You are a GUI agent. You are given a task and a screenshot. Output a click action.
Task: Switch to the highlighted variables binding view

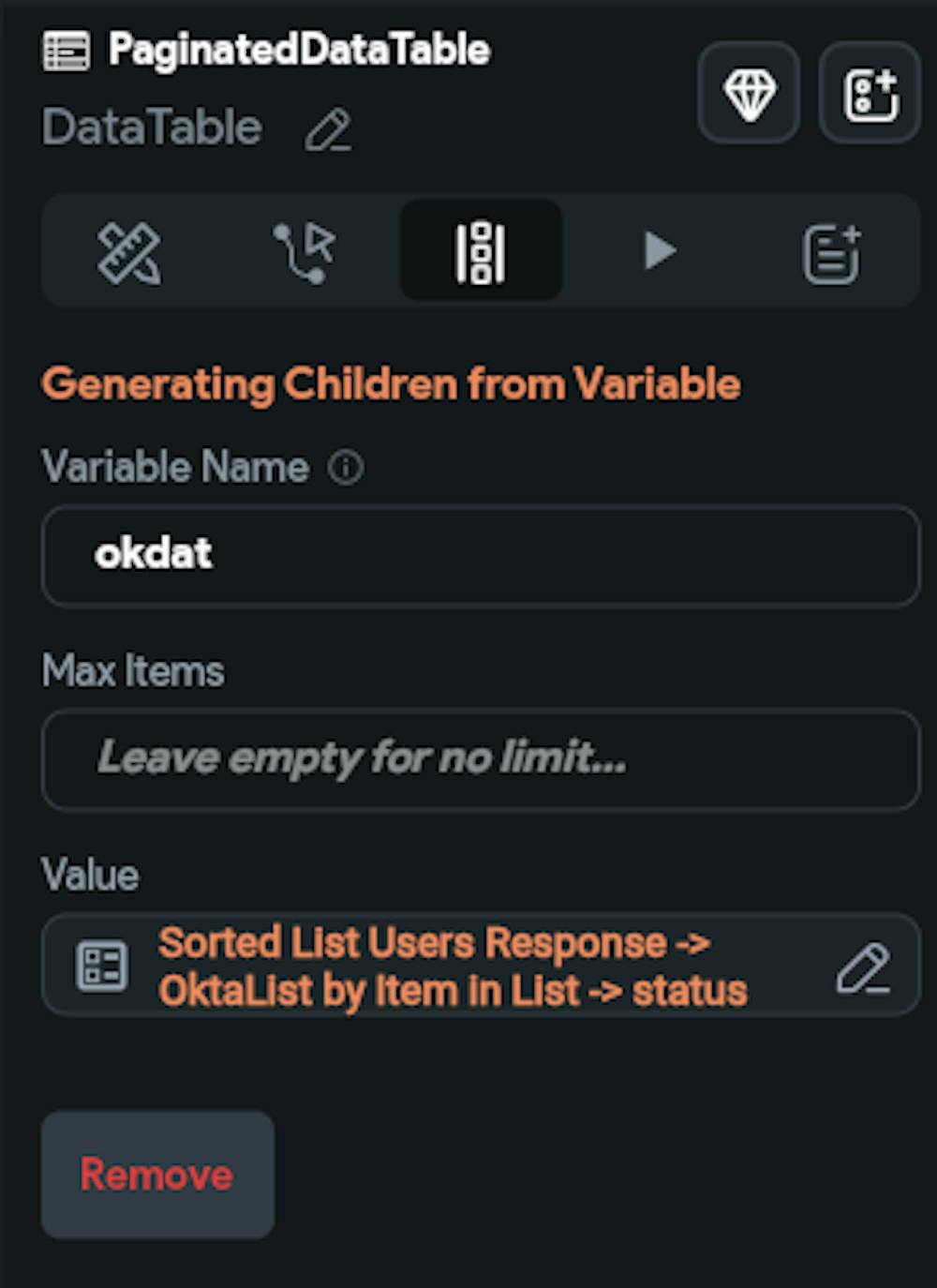pyautogui.click(x=481, y=250)
